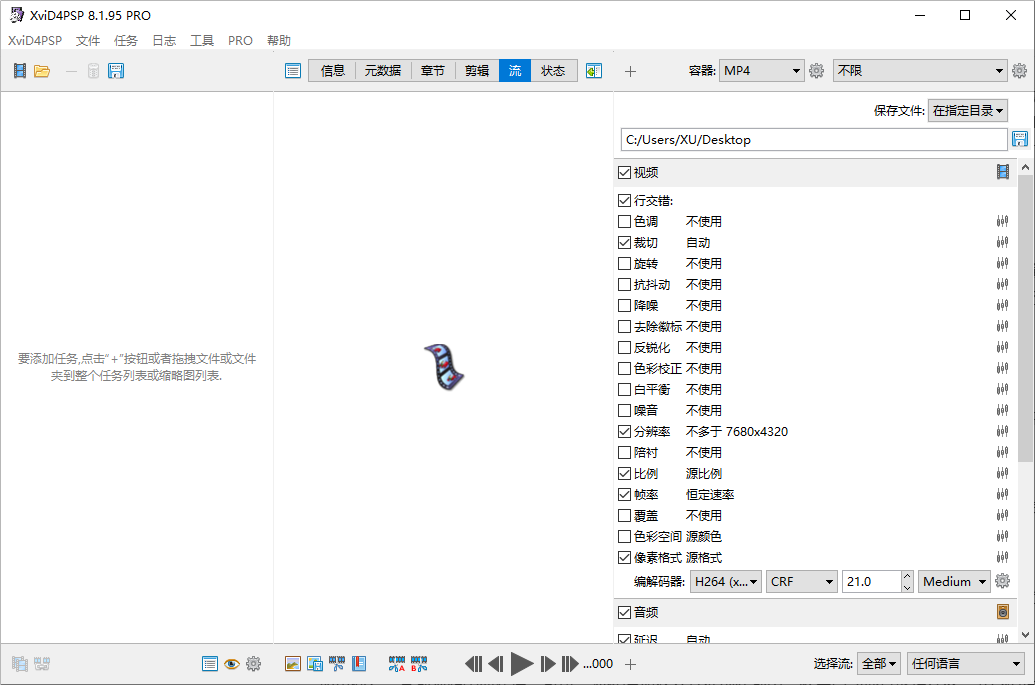Click the 在指定目录 save location button
This screenshot has width=1035, height=685.
coord(967,111)
